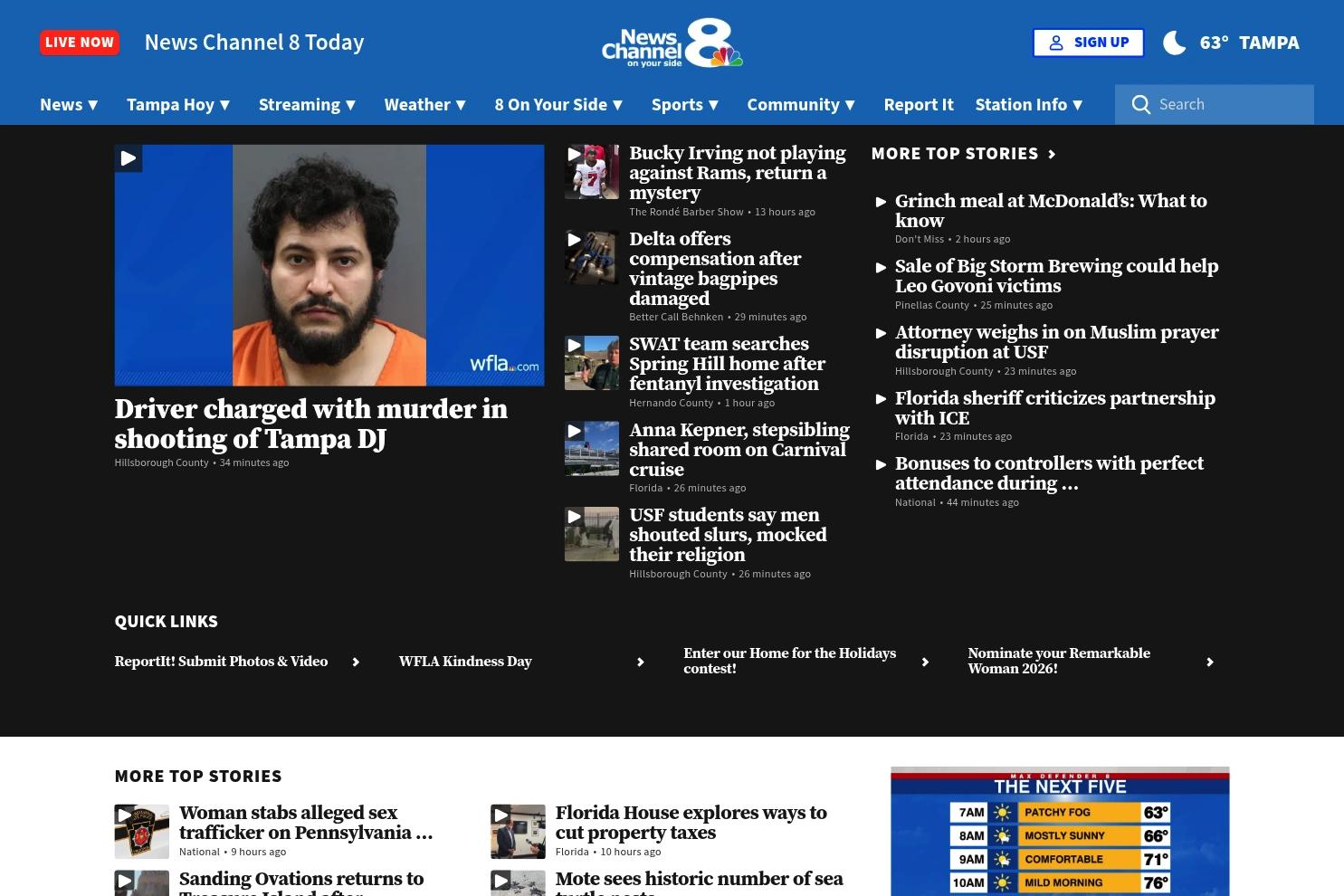Click 'Pinellas County' category tag
The width and height of the screenshot is (1344, 896).
932,305
